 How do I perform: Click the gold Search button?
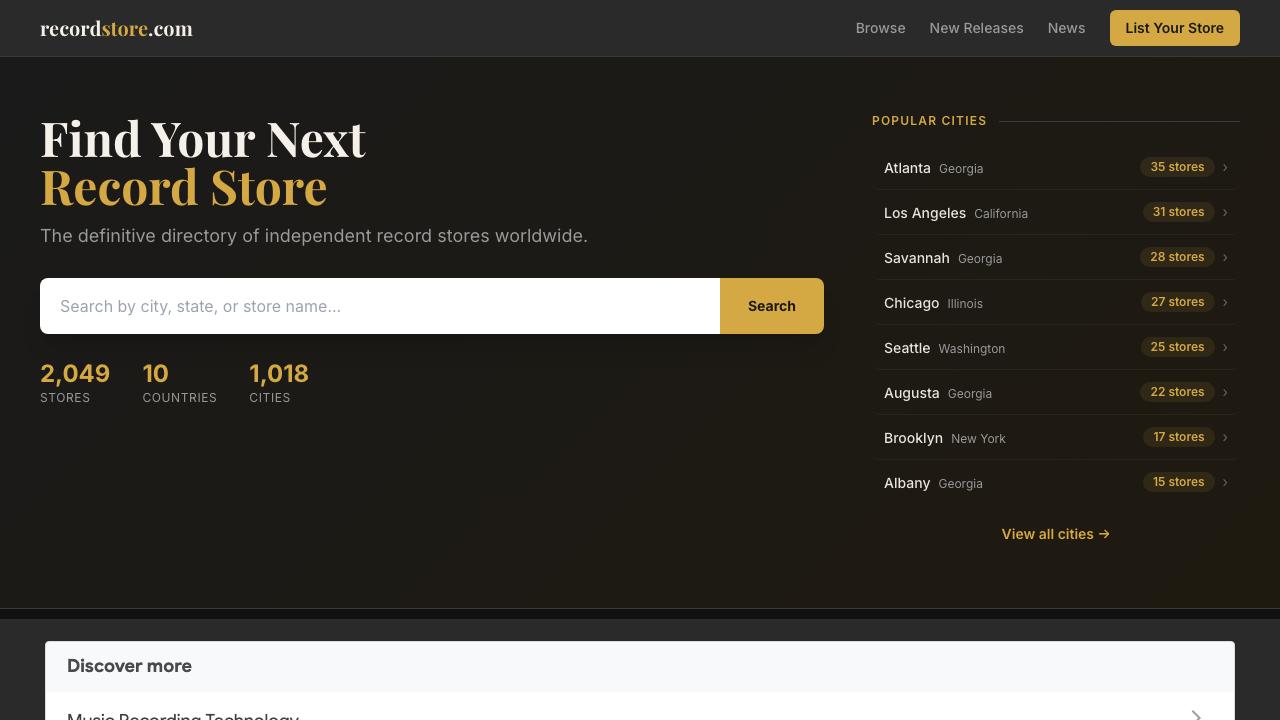tap(771, 306)
